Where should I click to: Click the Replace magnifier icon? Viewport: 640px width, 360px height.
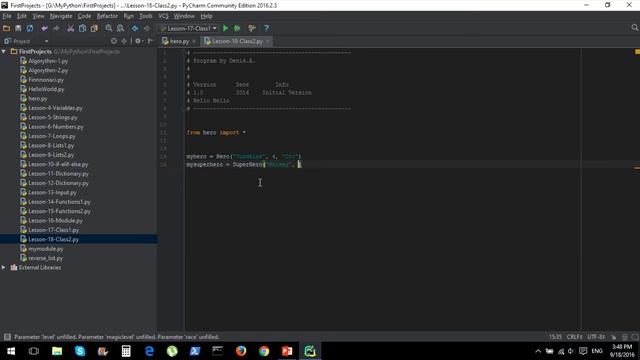tap(120, 28)
